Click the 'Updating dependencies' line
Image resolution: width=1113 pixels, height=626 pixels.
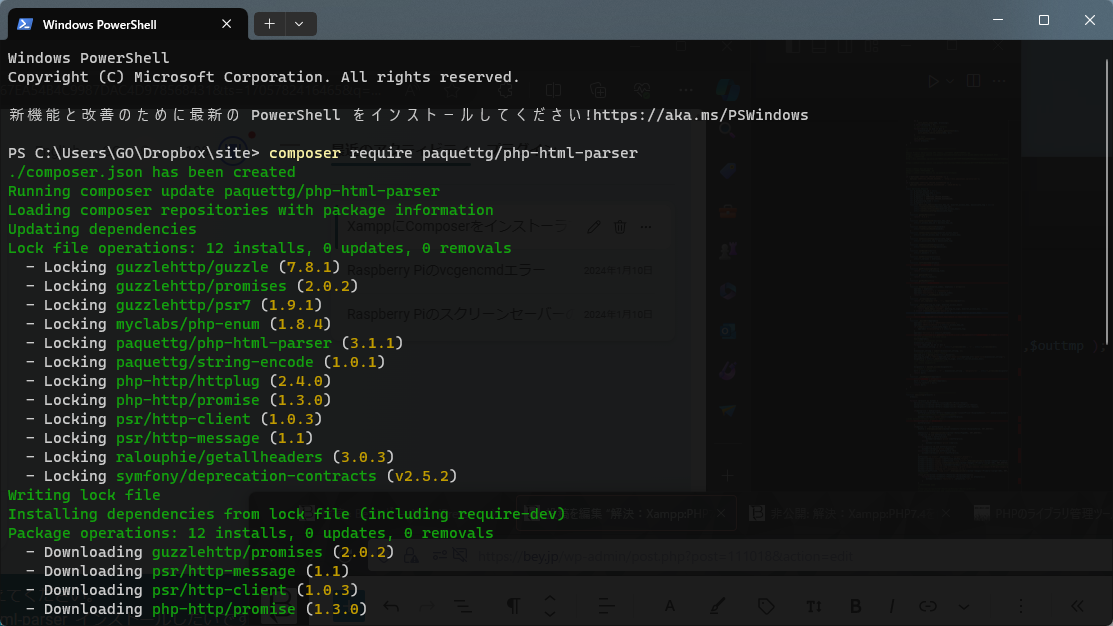[x=102, y=229]
